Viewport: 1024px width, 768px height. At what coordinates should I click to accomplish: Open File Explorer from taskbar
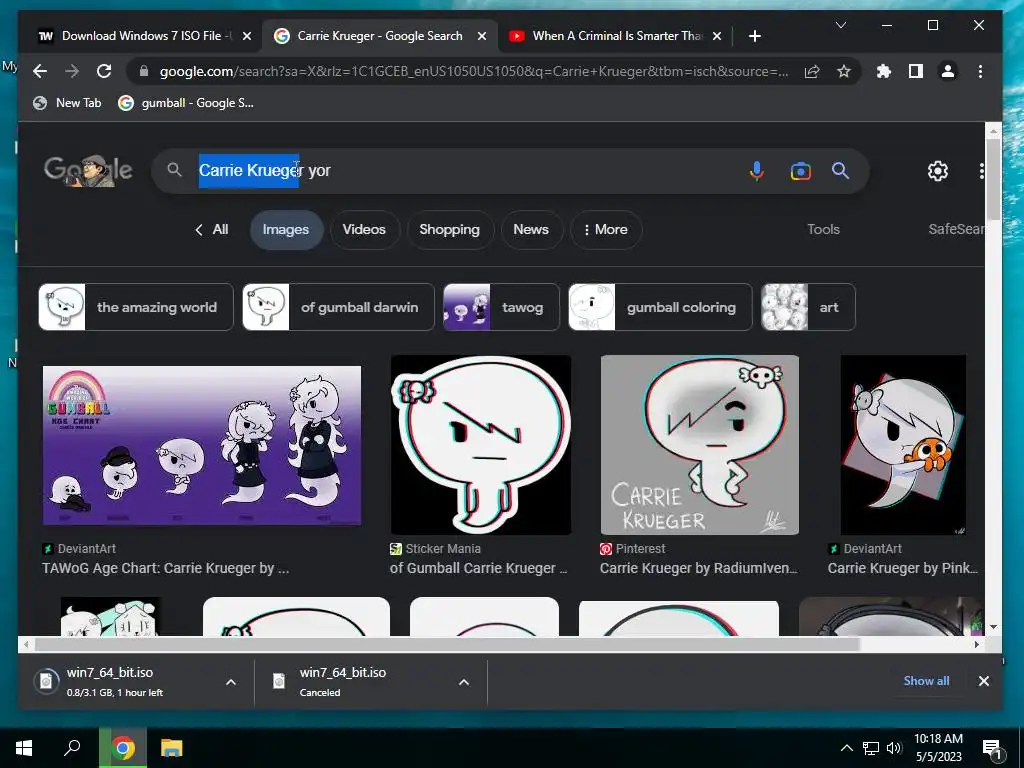172,748
